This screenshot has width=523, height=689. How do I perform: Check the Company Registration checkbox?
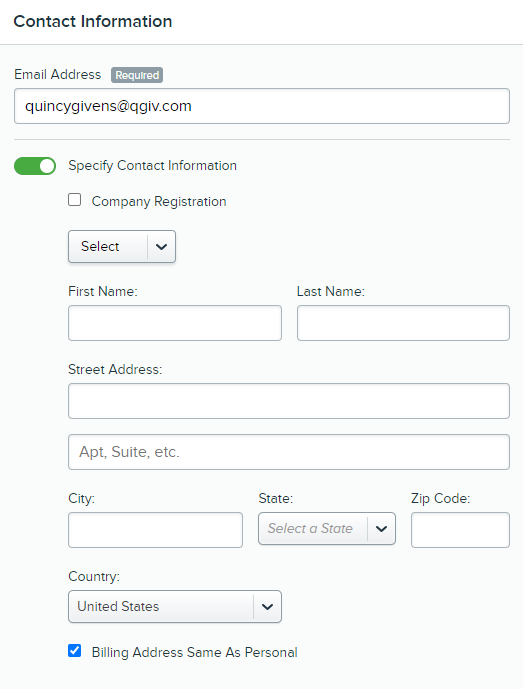[x=75, y=200]
